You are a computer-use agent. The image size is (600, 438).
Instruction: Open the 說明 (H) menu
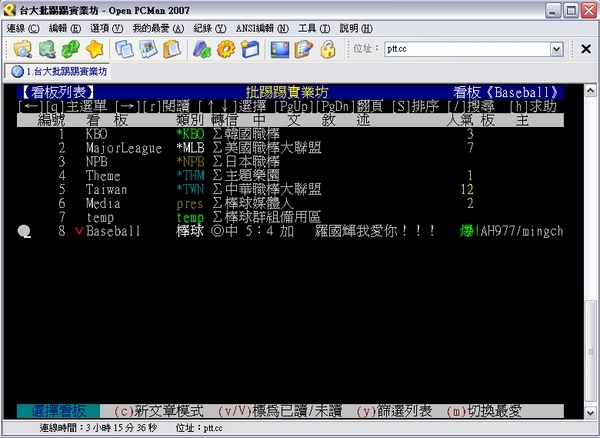click(356, 28)
